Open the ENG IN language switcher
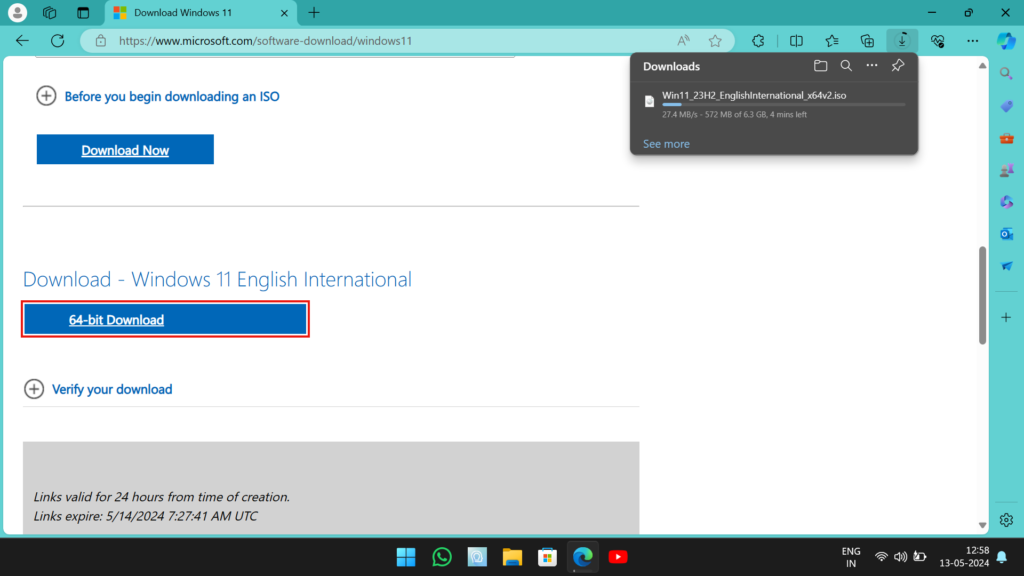 (851, 557)
